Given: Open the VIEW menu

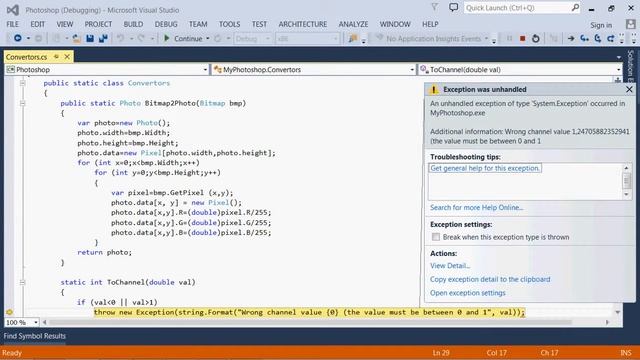Looking at the screenshot, I should 65,24.
